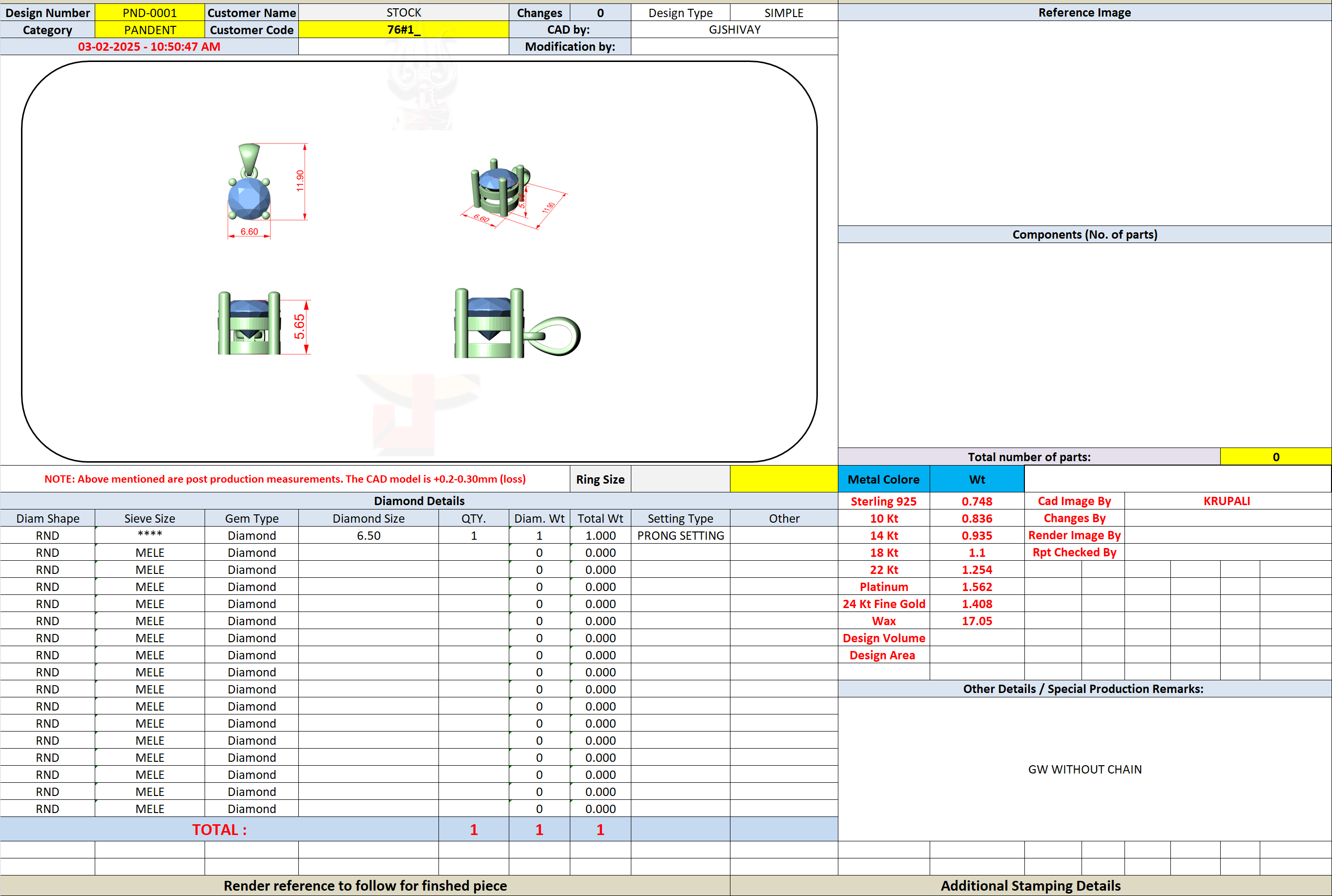1332x896 pixels.
Task: Select the side view render with 5.65 dimension
Action: 264,324
